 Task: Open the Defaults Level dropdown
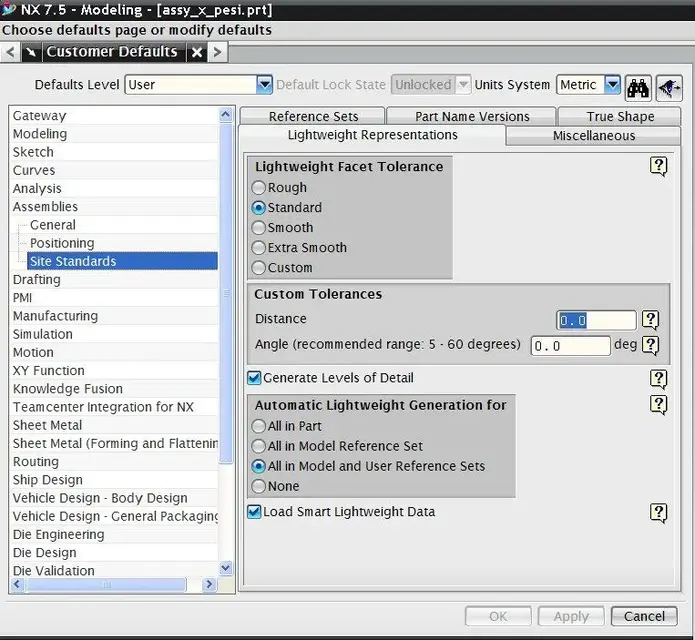[264, 84]
